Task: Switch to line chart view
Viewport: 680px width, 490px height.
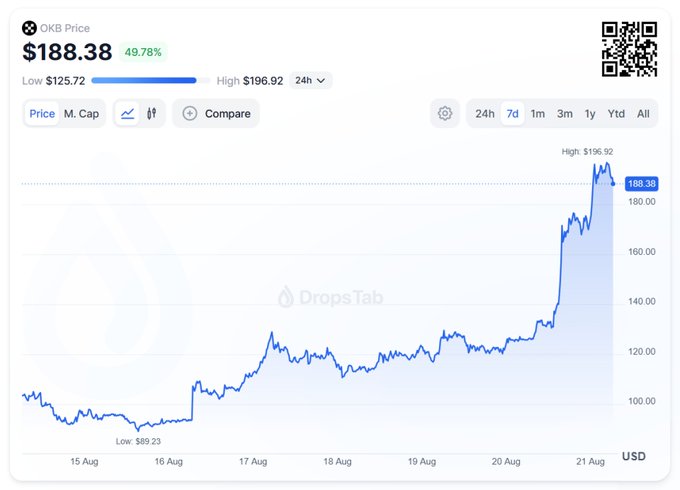Action: tap(127, 114)
